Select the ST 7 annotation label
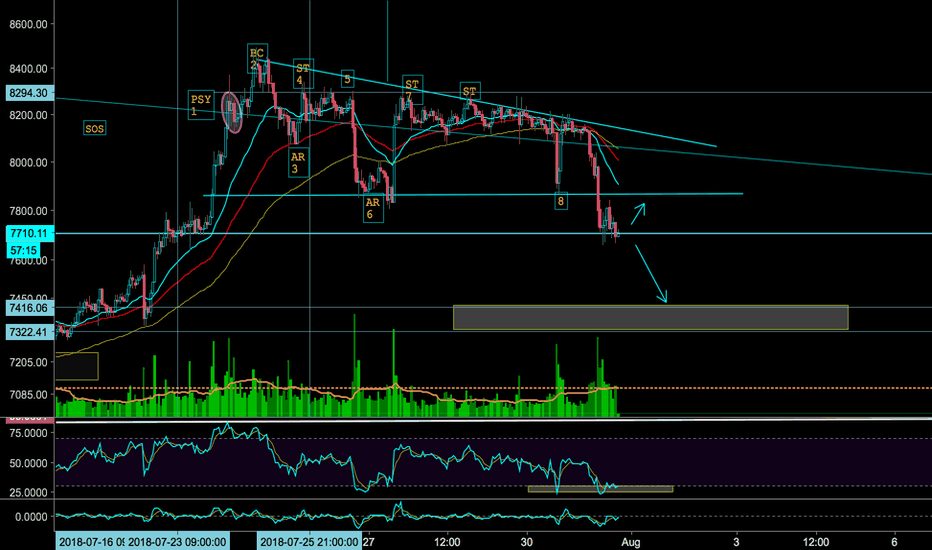The width and height of the screenshot is (932, 550). 412,90
